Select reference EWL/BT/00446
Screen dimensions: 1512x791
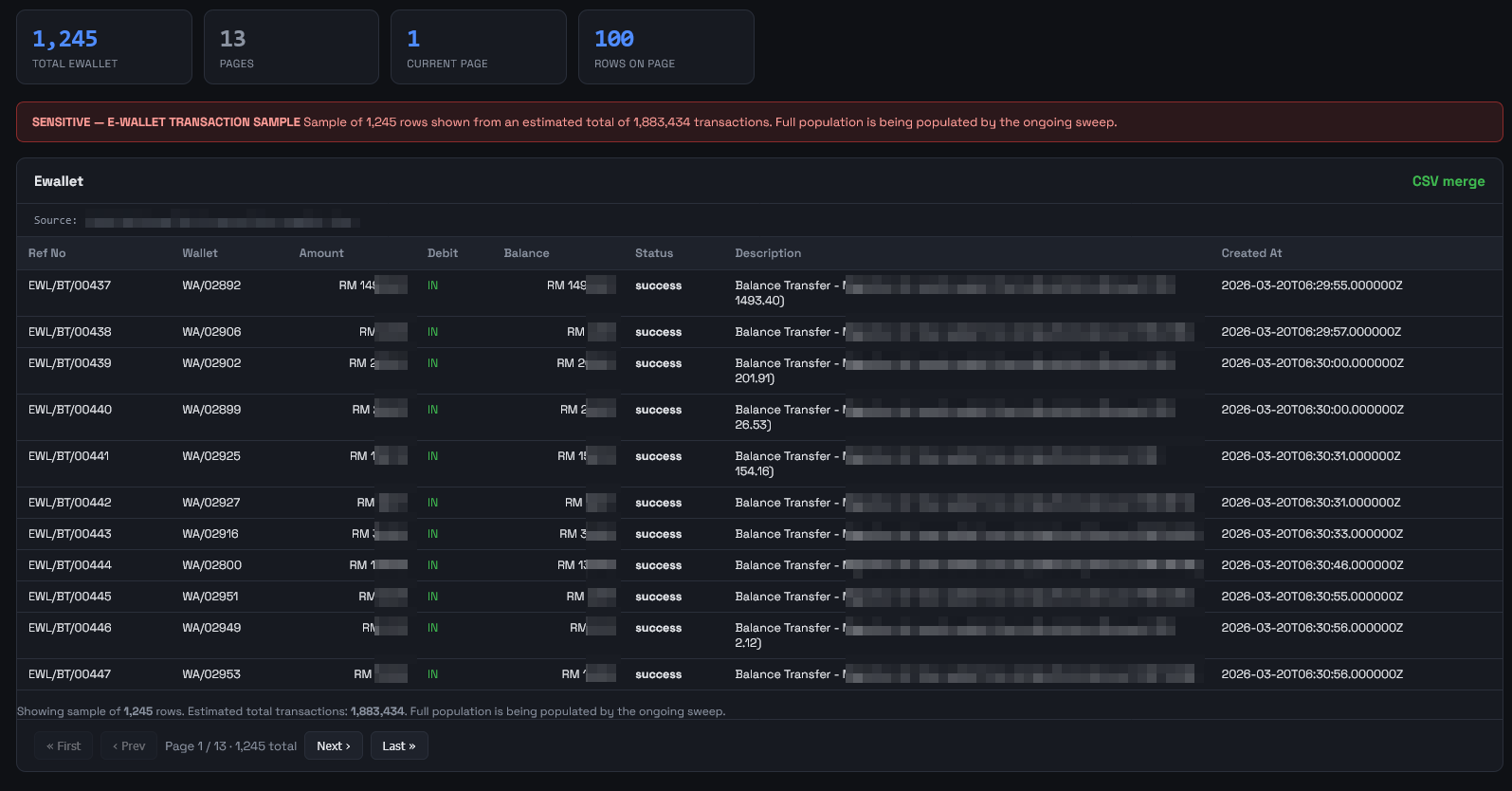pyautogui.click(x=69, y=628)
